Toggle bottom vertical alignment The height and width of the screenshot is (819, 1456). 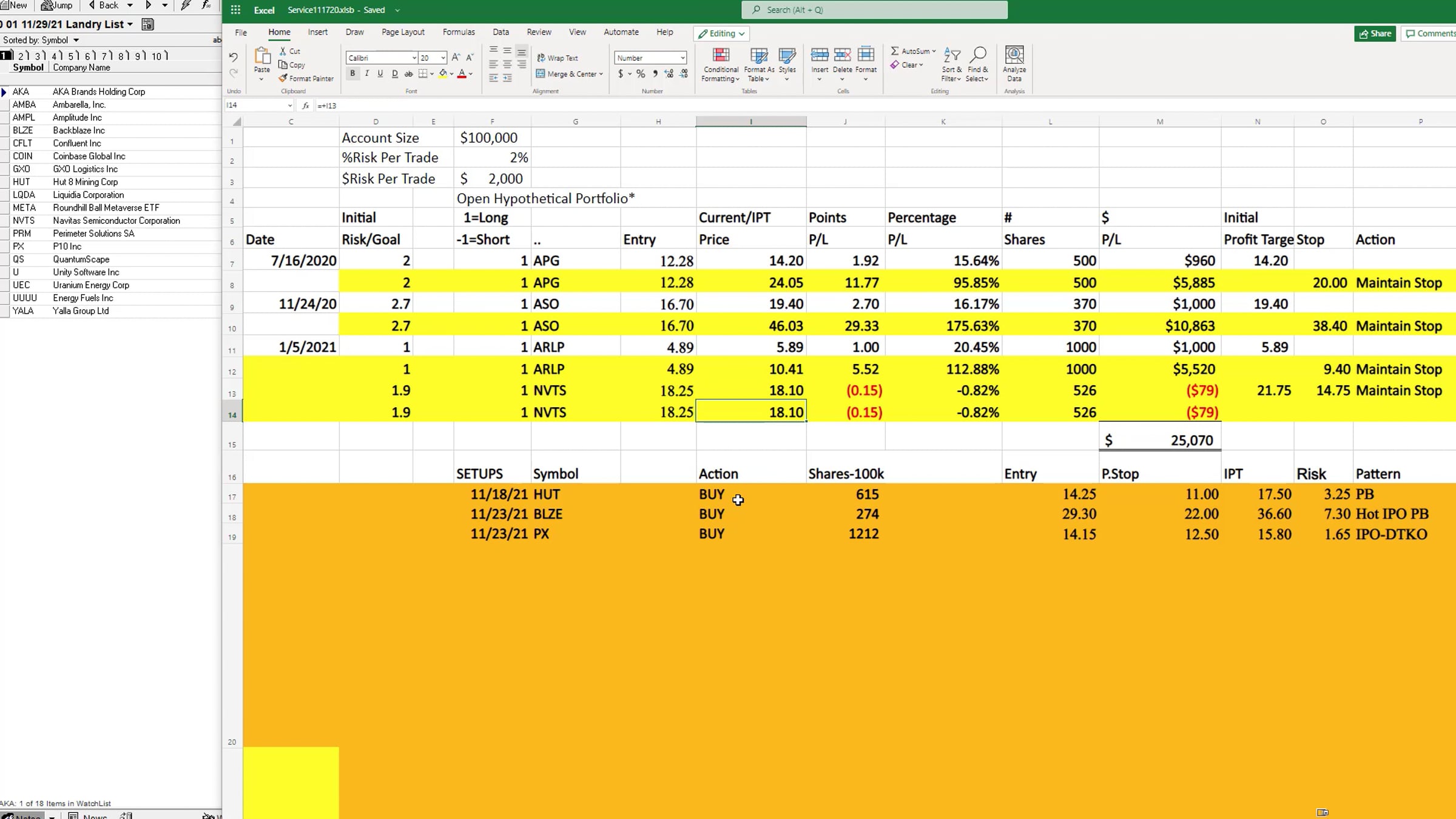tap(521, 51)
